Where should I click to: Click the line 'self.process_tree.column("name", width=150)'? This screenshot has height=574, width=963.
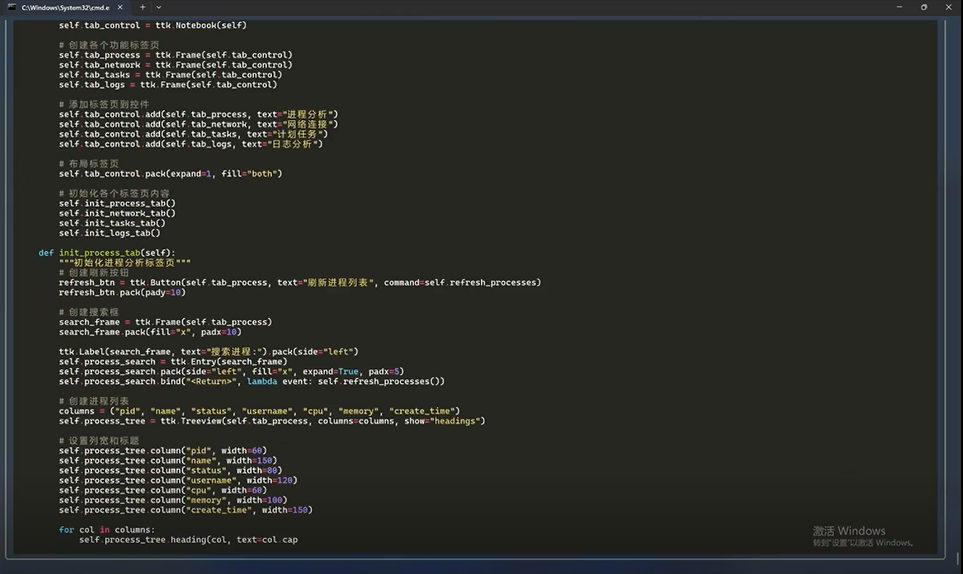pyautogui.click(x=168, y=460)
